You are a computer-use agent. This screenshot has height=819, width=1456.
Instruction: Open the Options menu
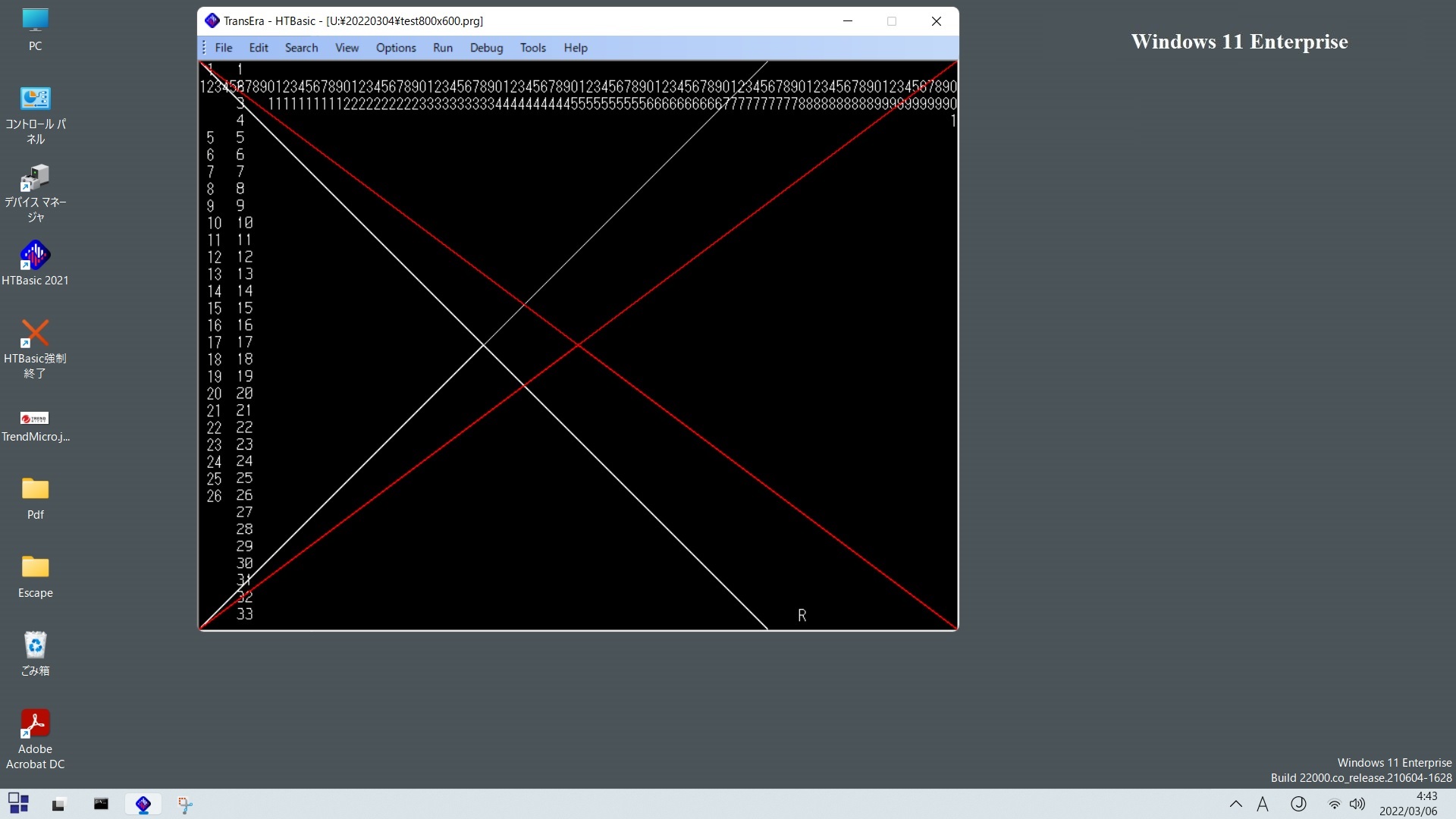tap(396, 48)
